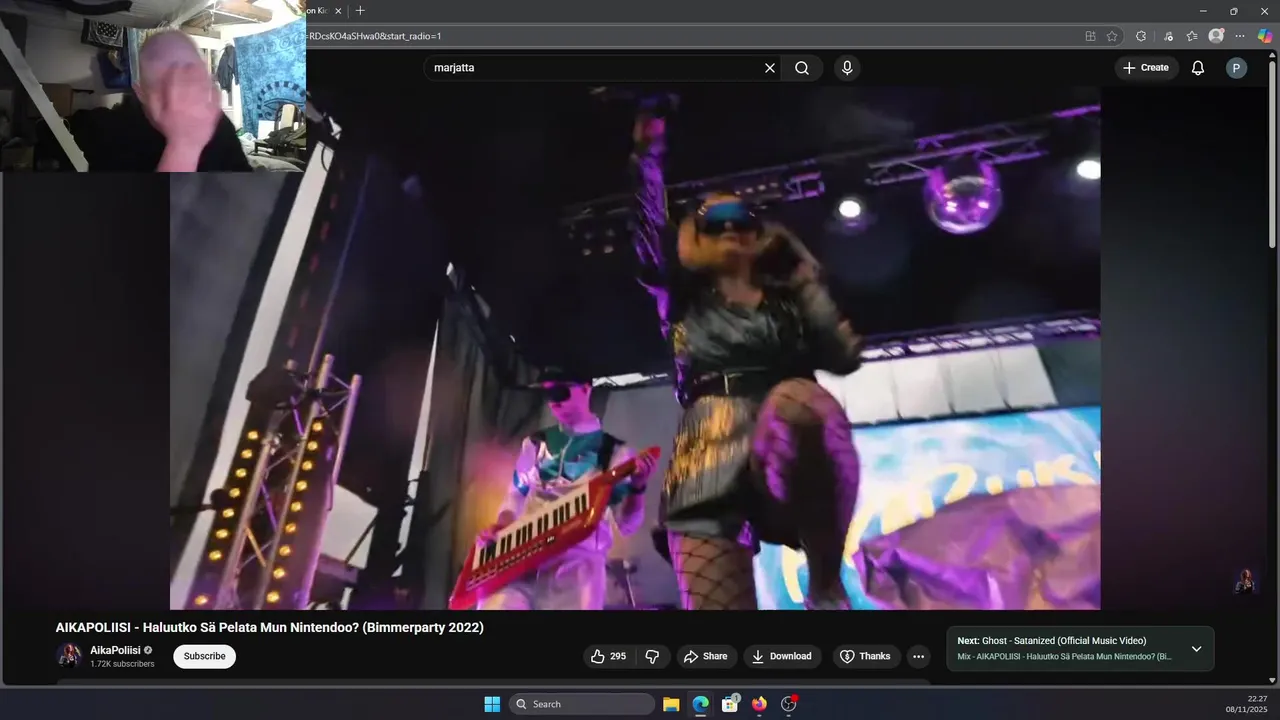Clear the YouTube search box text
Image resolution: width=1280 pixels, height=720 pixels.
[770, 68]
